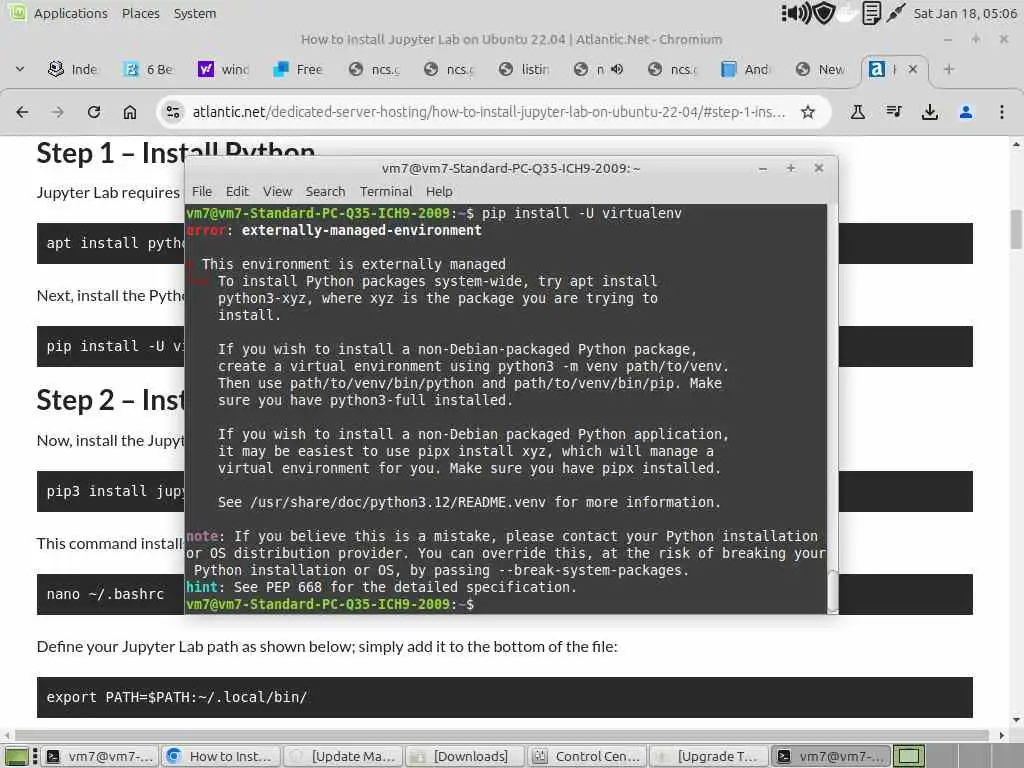Click the scroll-down arrow of page scrollbar
This screenshot has height=768, width=1024.
pyautogui.click(x=1016, y=720)
